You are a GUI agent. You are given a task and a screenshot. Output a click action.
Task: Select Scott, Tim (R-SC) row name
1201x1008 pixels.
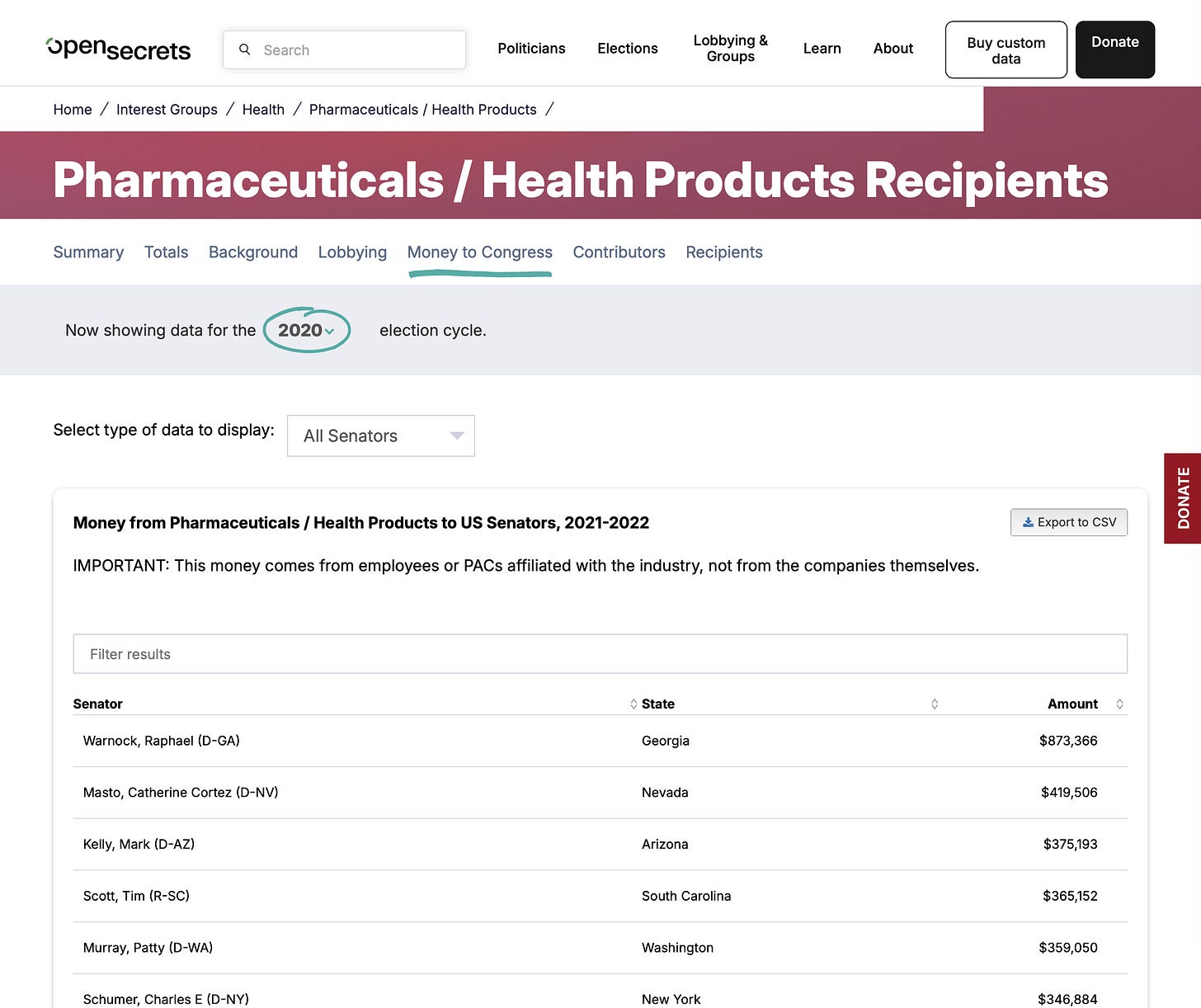pos(136,896)
